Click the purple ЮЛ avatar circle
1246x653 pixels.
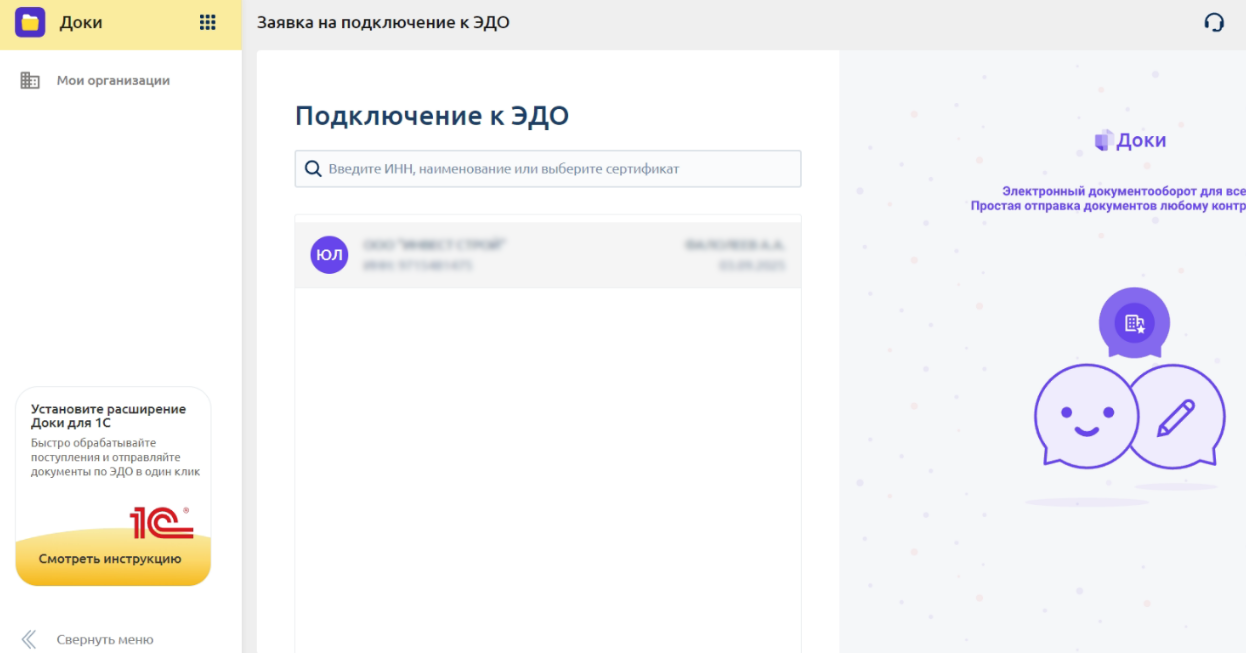click(329, 255)
